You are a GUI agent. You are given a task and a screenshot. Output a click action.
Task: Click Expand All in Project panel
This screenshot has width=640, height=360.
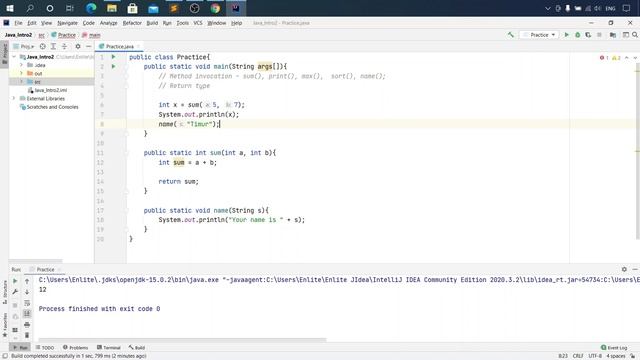pos(53,47)
